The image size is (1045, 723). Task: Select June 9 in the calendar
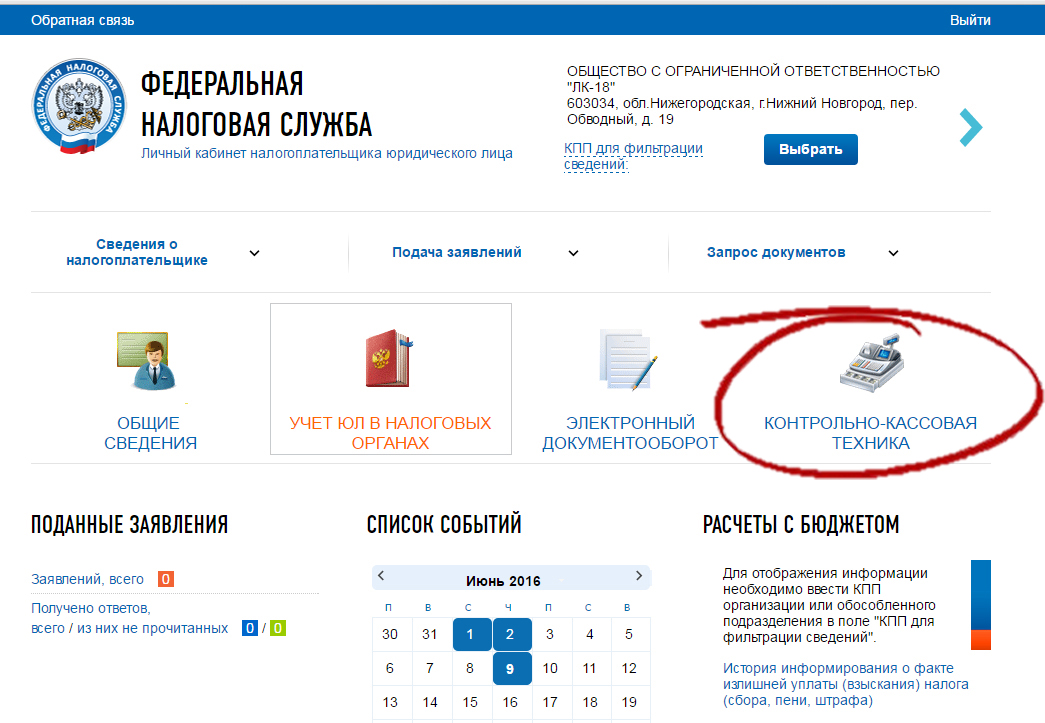click(x=510, y=668)
